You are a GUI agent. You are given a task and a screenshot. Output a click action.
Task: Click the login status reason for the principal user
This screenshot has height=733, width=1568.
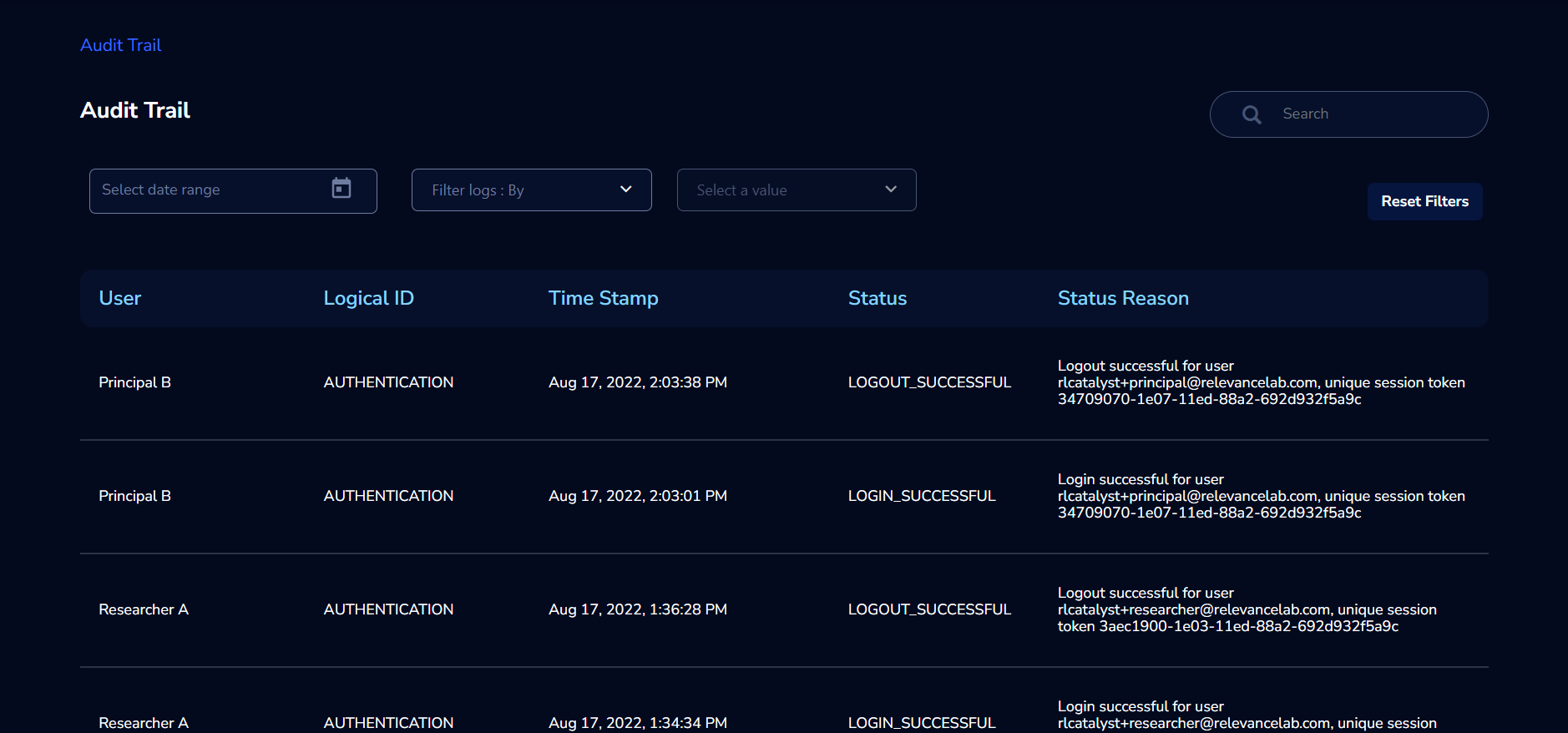pyautogui.click(x=1262, y=496)
